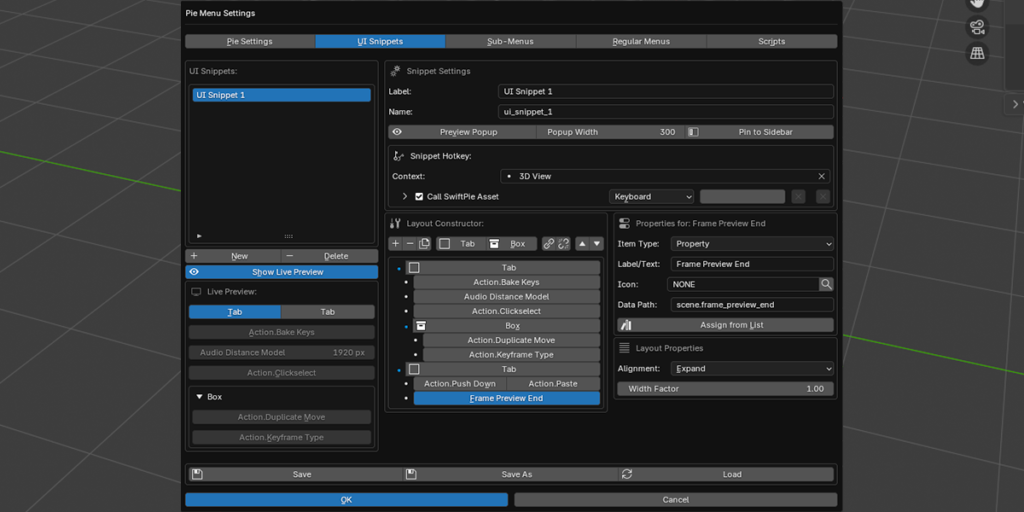The image size is (1024, 512).
Task: Adjust the Width Factor slider
Action: coord(726,389)
